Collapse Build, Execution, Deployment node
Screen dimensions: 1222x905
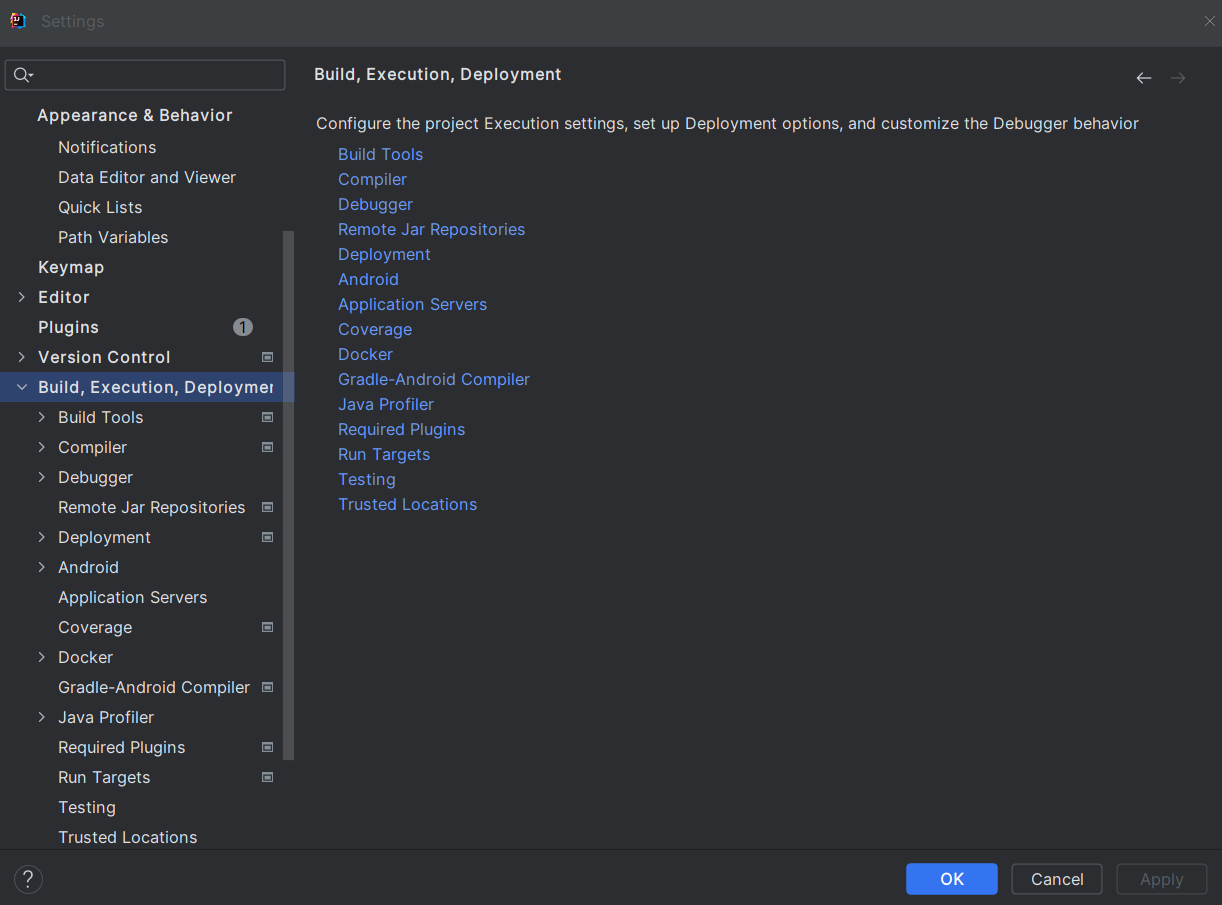point(22,387)
